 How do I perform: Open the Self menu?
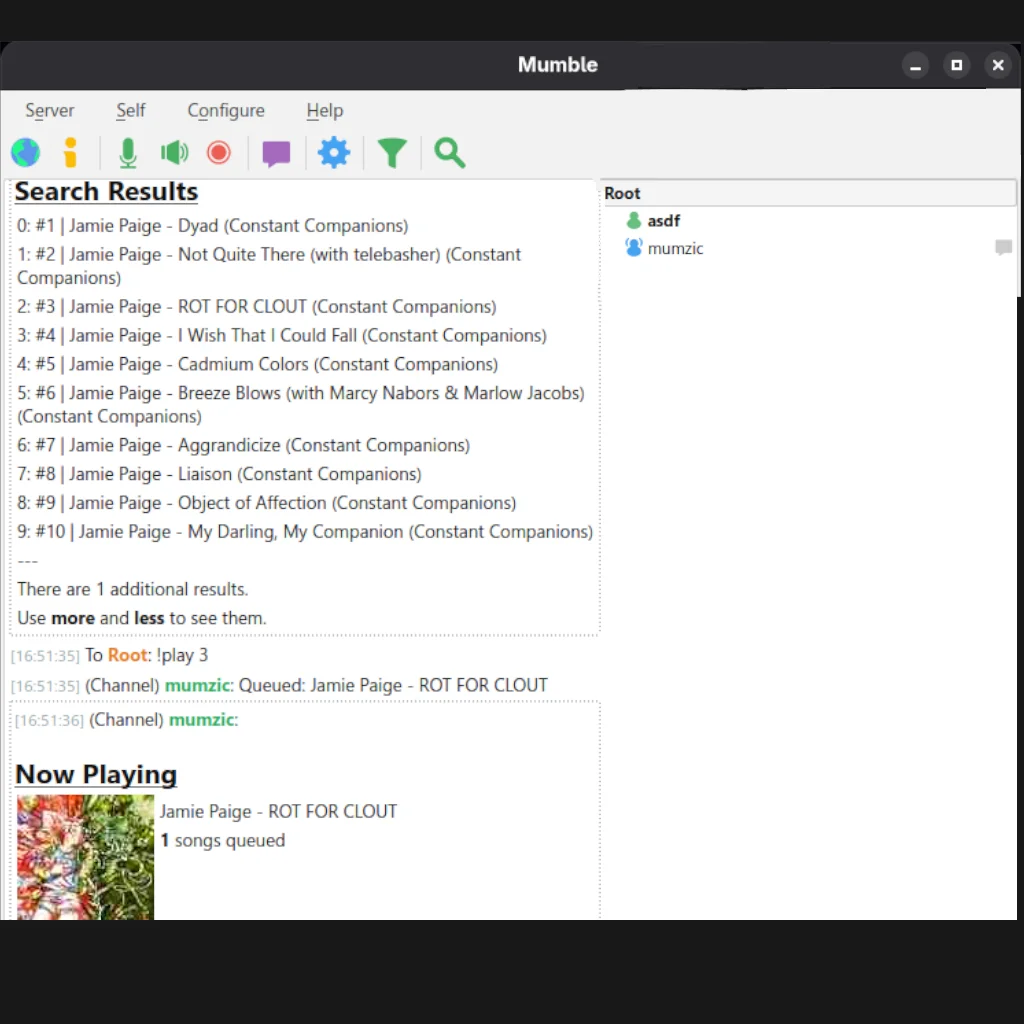pos(130,110)
